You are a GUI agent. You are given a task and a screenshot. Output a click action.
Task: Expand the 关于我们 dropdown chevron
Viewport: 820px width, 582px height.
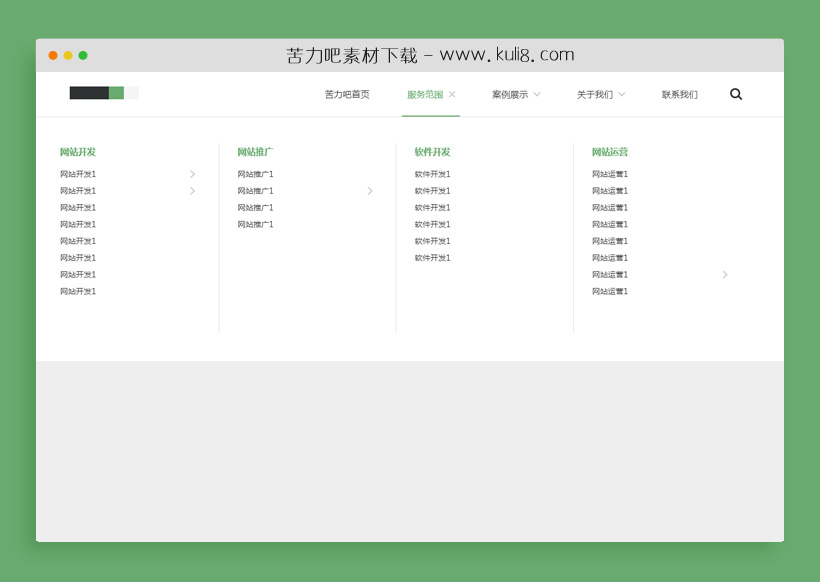[x=621, y=94]
